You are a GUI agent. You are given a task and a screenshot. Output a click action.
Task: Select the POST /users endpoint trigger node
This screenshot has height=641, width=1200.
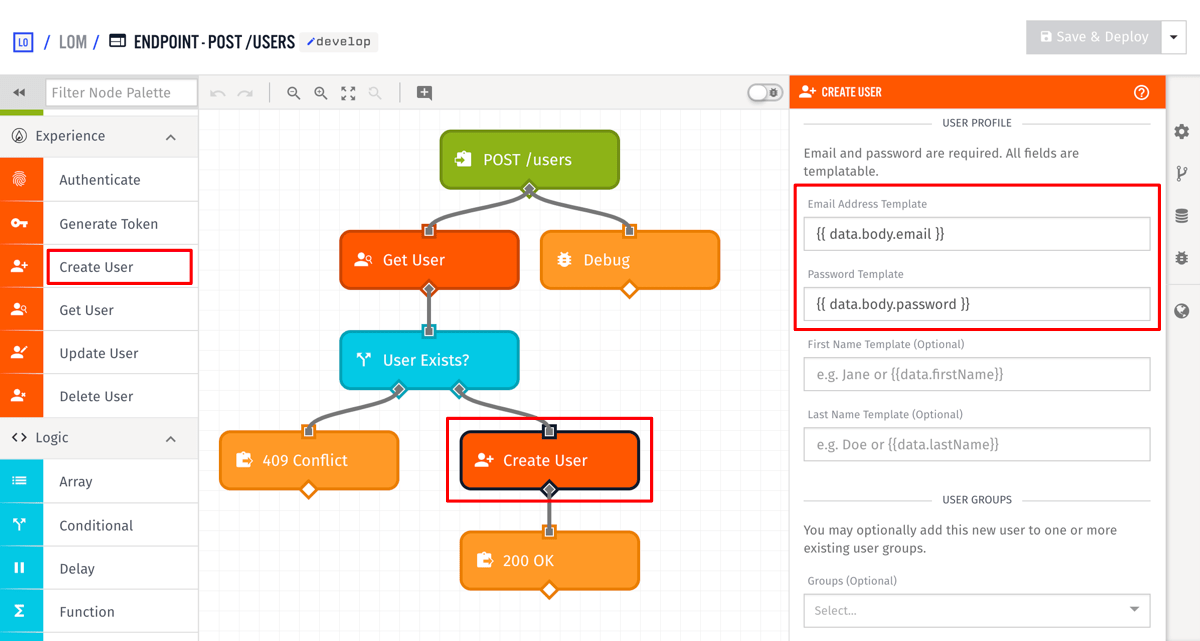point(530,159)
